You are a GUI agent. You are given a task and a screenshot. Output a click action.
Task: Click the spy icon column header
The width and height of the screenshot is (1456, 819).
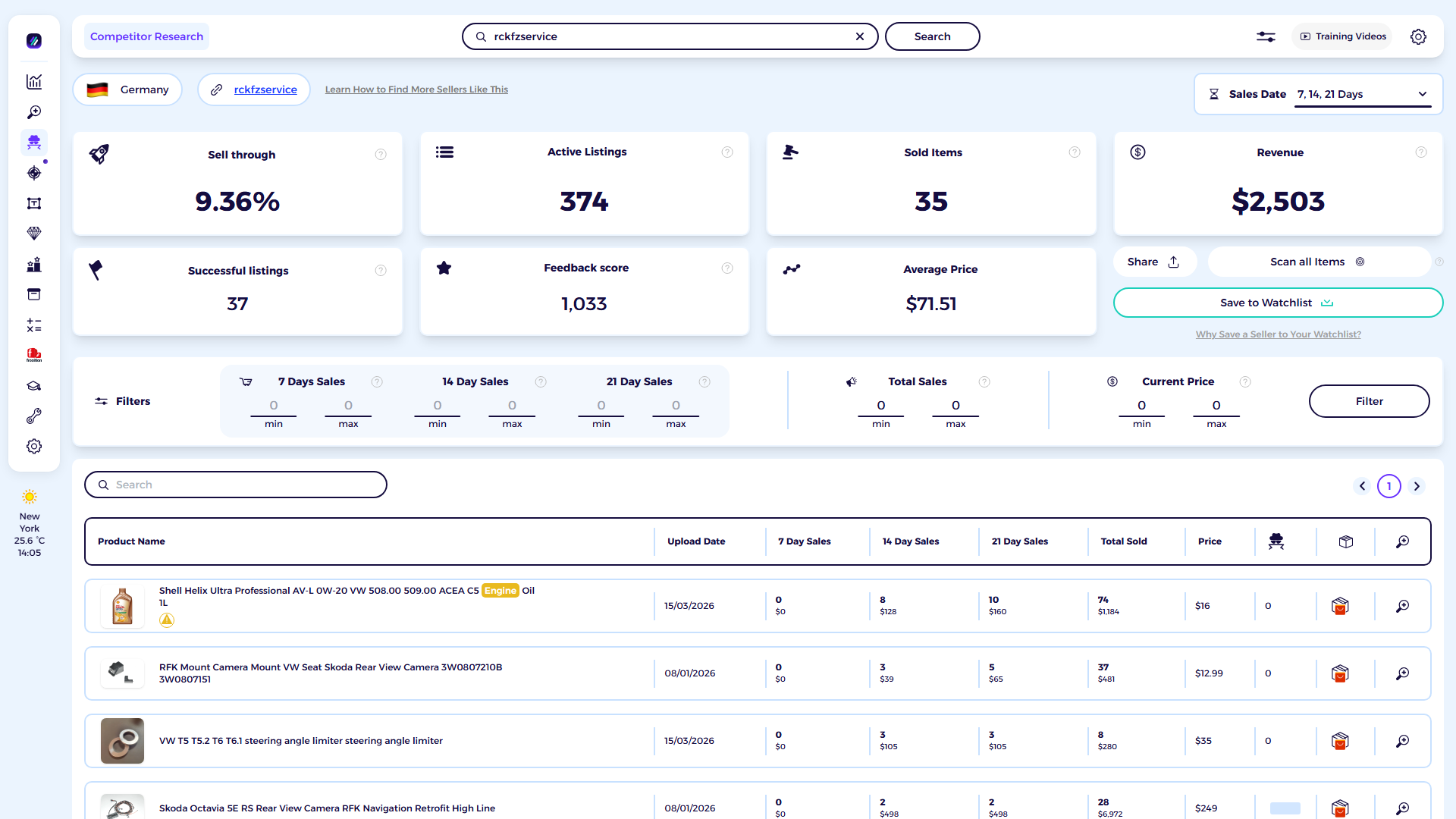(1276, 541)
